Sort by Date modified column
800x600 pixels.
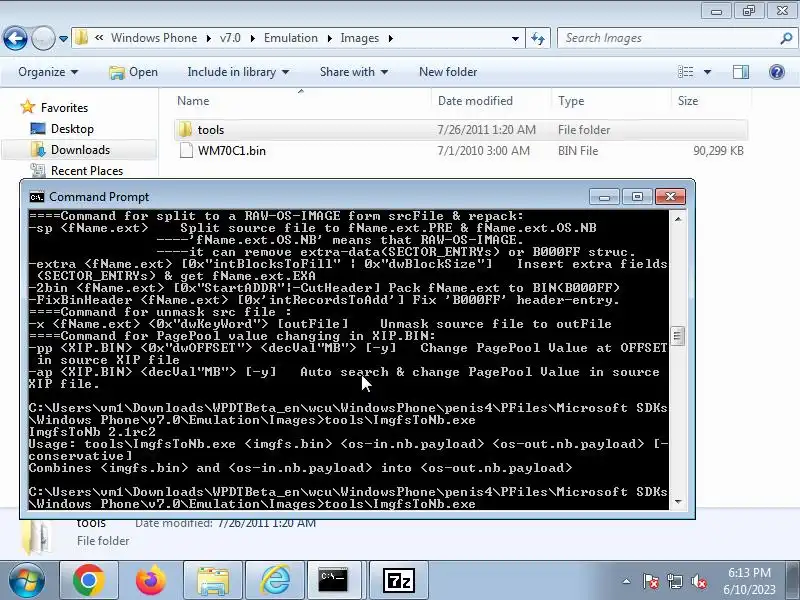[491, 101]
